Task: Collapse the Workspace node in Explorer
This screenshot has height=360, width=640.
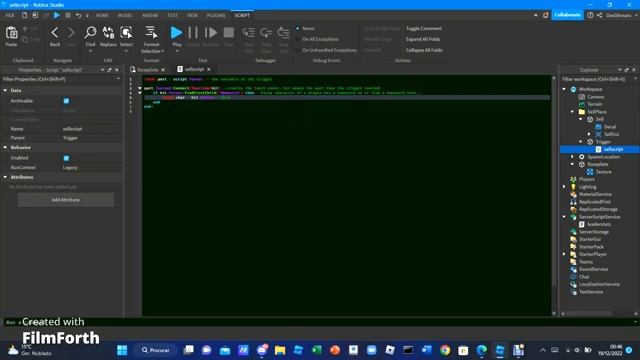Action: click(x=564, y=89)
